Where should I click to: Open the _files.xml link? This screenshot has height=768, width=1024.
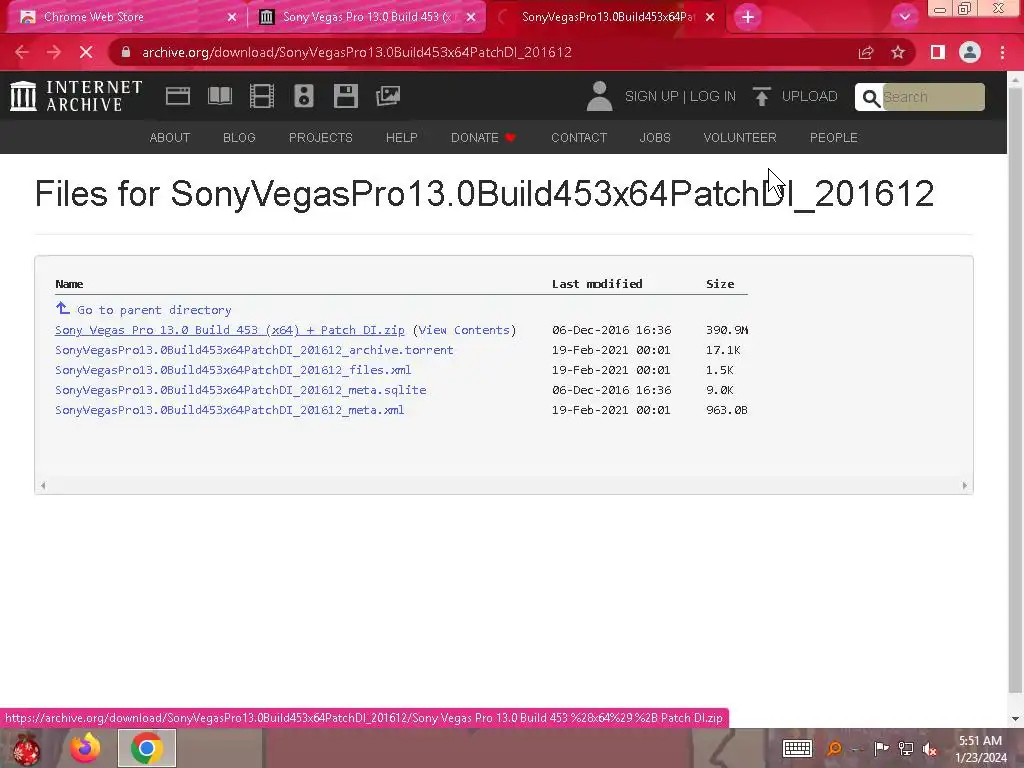click(x=233, y=370)
